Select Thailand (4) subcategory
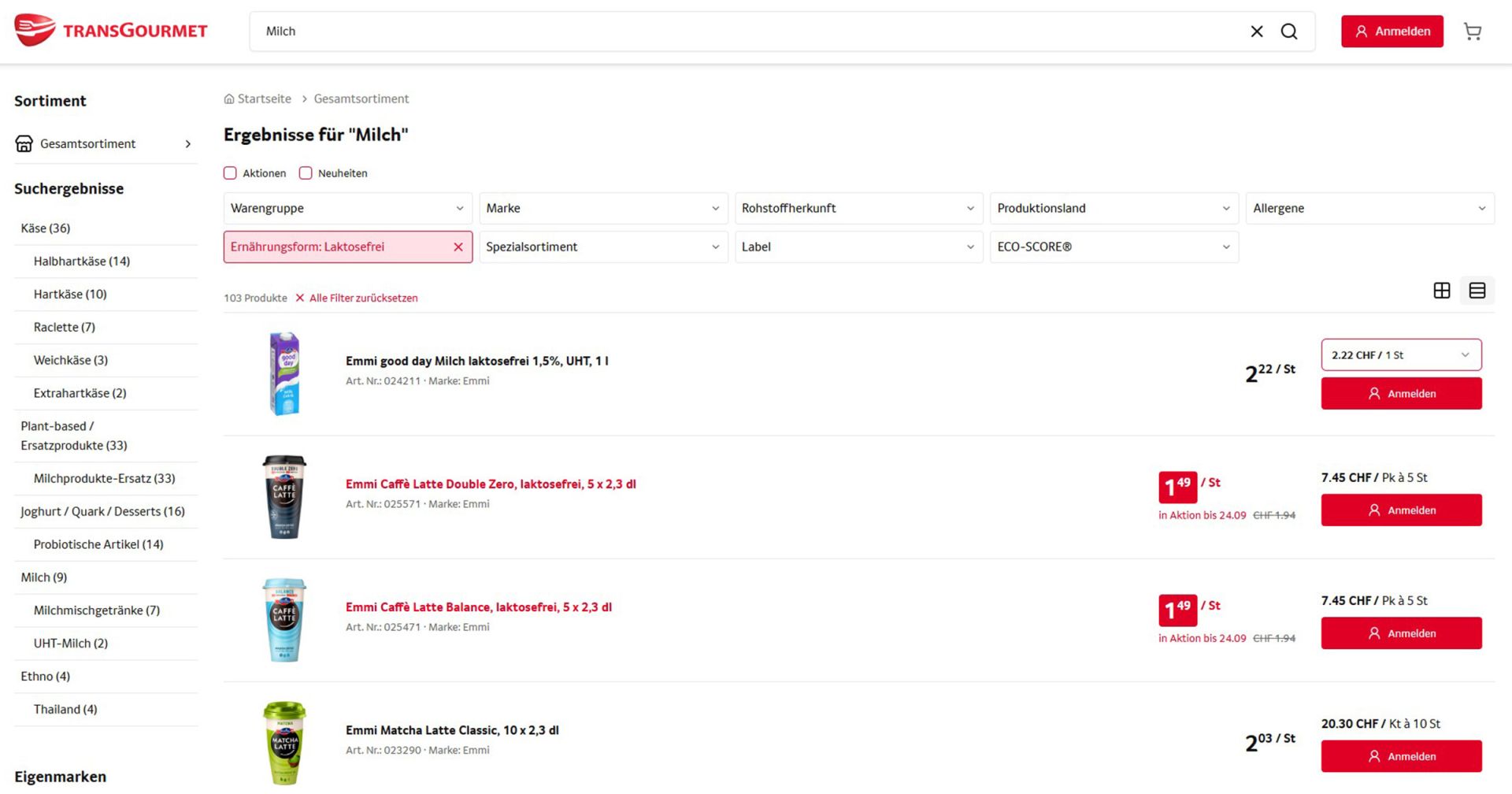 pyautogui.click(x=65, y=711)
